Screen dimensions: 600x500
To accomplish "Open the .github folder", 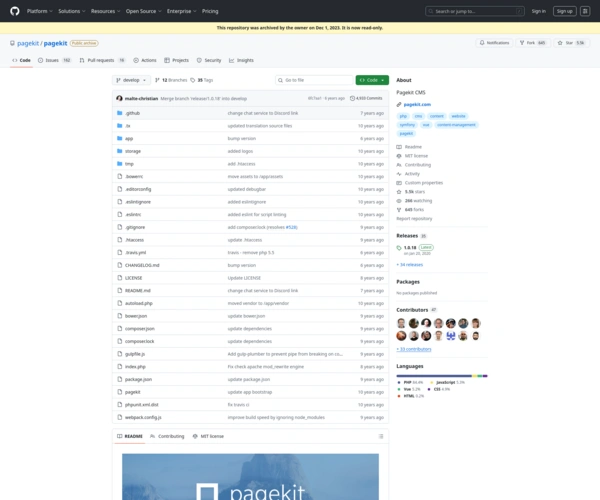I will [x=132, y=113].
